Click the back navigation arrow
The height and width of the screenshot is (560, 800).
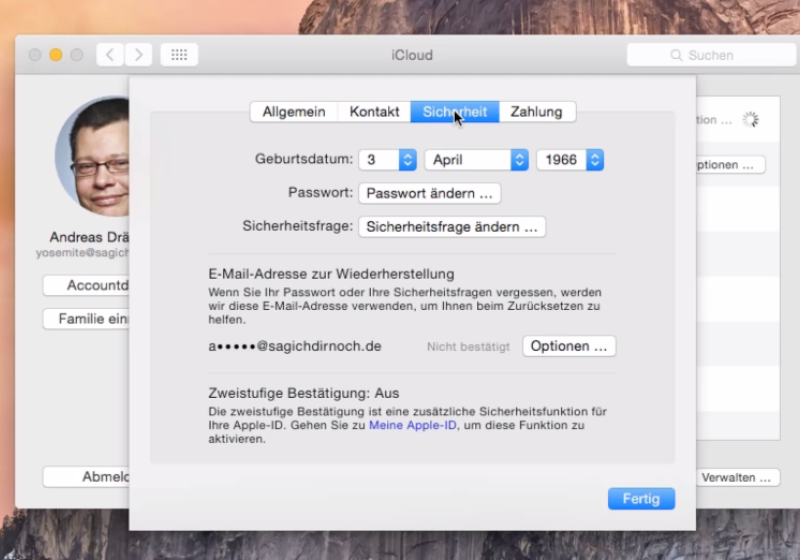110,55
